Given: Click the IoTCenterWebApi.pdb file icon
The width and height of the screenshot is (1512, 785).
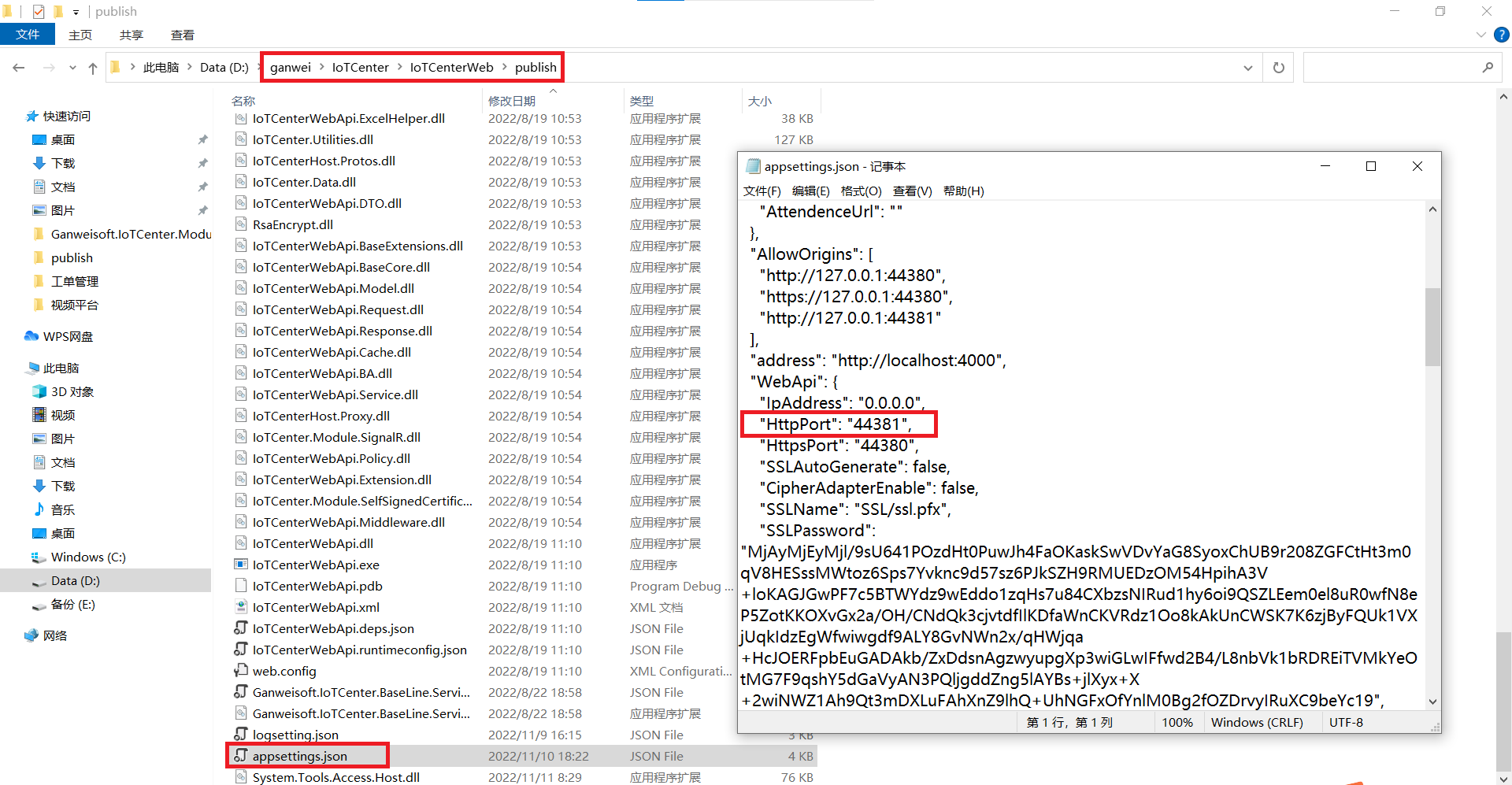Looking at the screenshot, I should pyautogui.click(x=241, y=586).
